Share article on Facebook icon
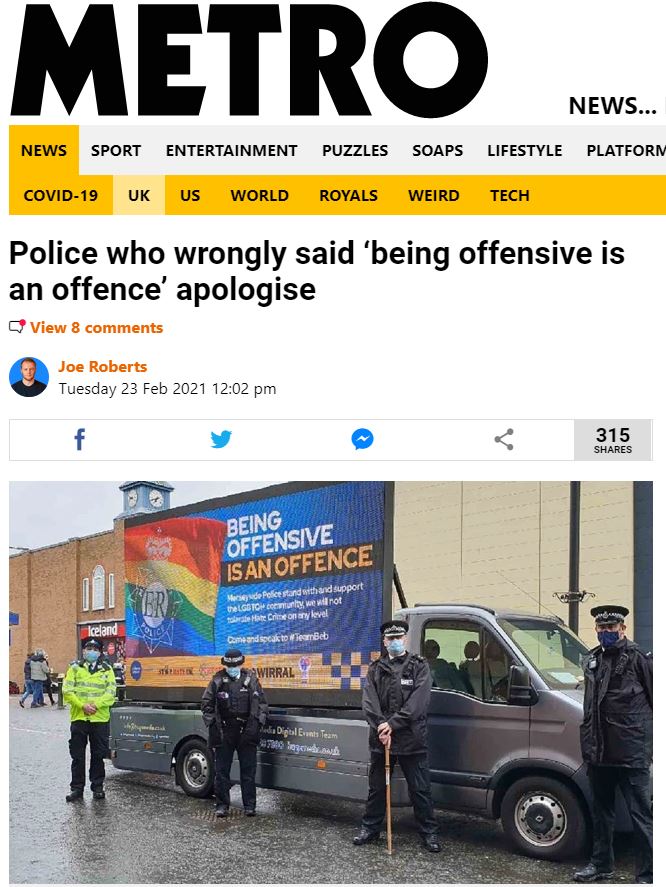The width and height of the screenshot is (666, 887). click(x=80, y=439)
